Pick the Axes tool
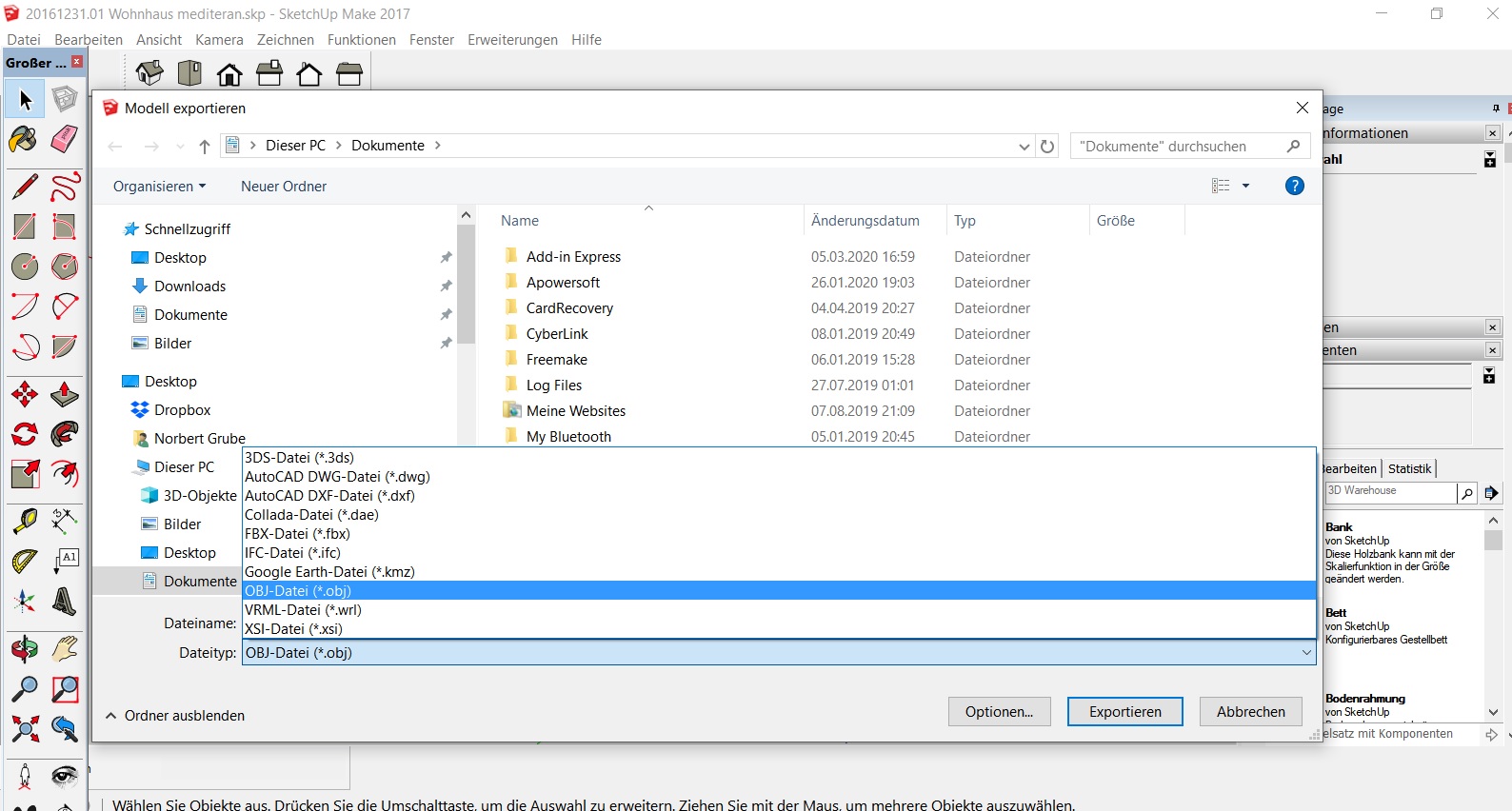The height and width of the screenshot is (811, 1512). (x=25, y=601)
